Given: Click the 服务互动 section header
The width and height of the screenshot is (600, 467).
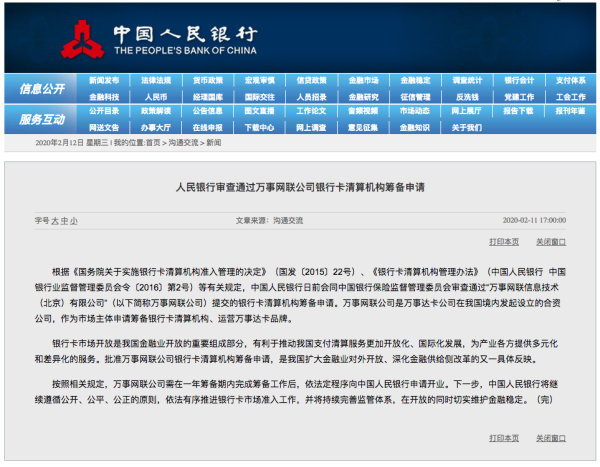Looking at the screenshot, I should (42, 120).
